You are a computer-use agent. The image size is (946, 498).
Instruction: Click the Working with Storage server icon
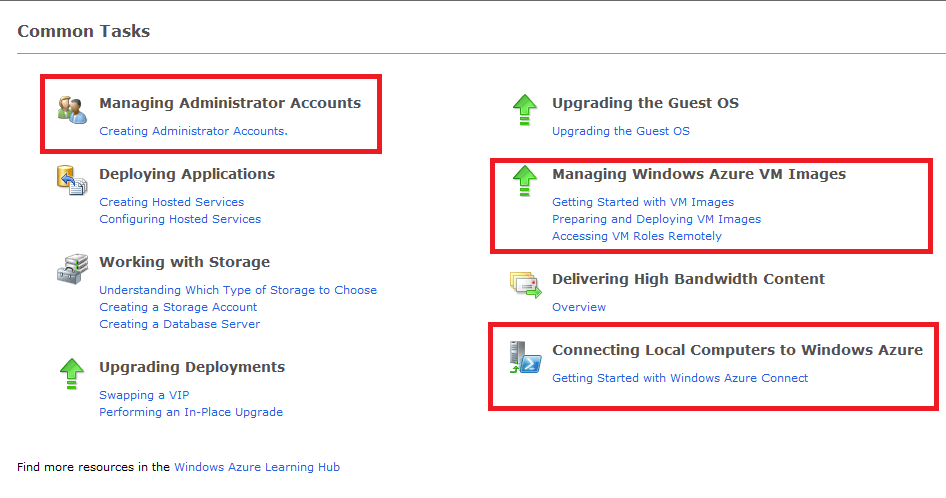point(72,269)
